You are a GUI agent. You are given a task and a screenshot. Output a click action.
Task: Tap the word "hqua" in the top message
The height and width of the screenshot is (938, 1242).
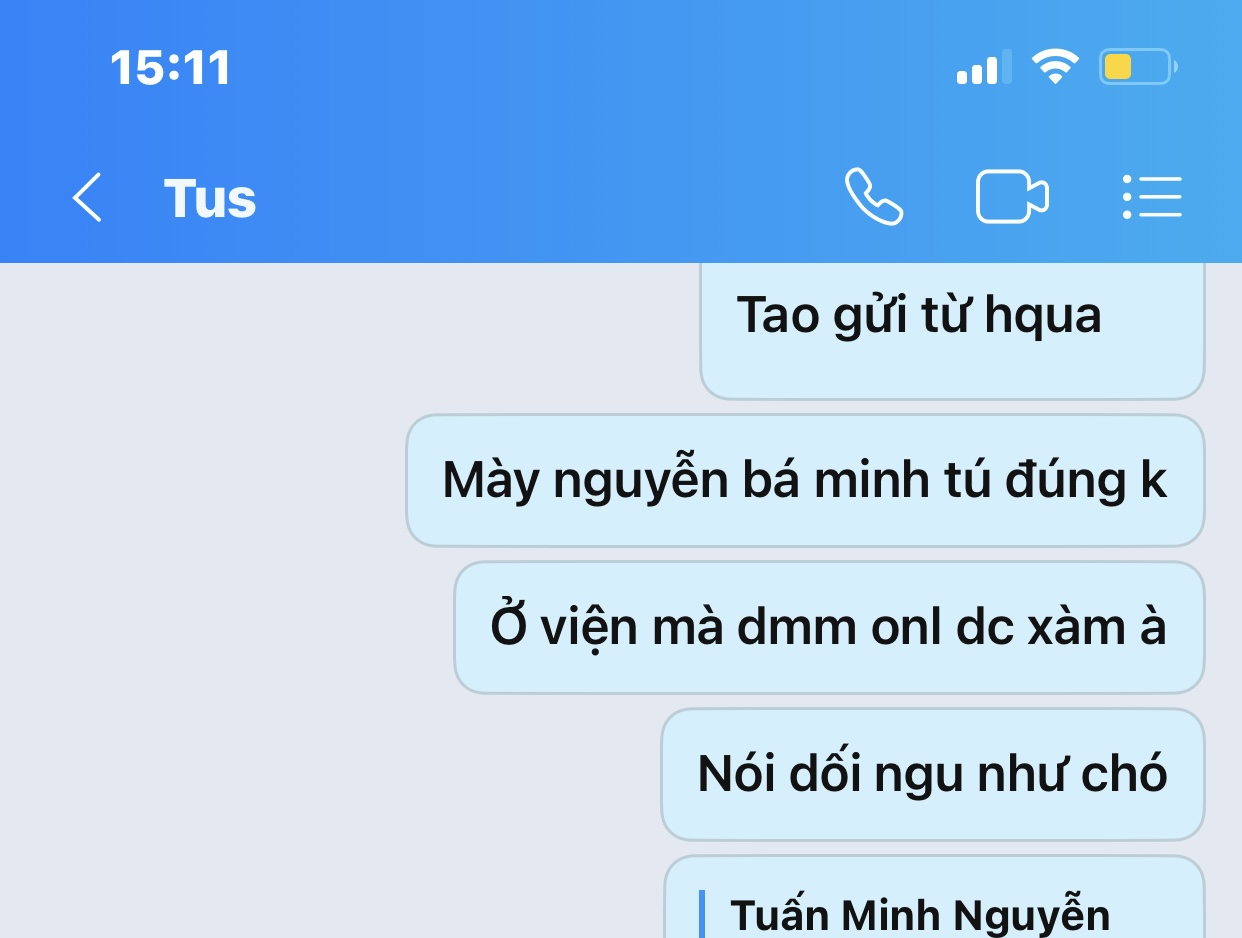(1043, 316)
